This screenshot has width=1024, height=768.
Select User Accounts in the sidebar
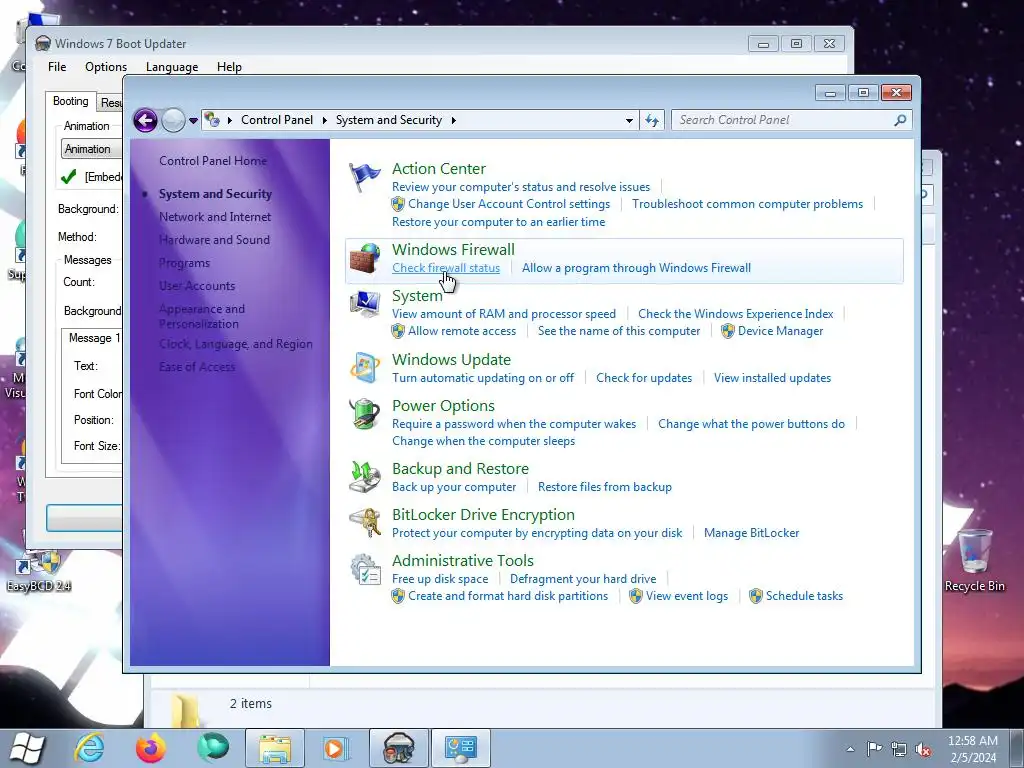click(x=197, y=286)
